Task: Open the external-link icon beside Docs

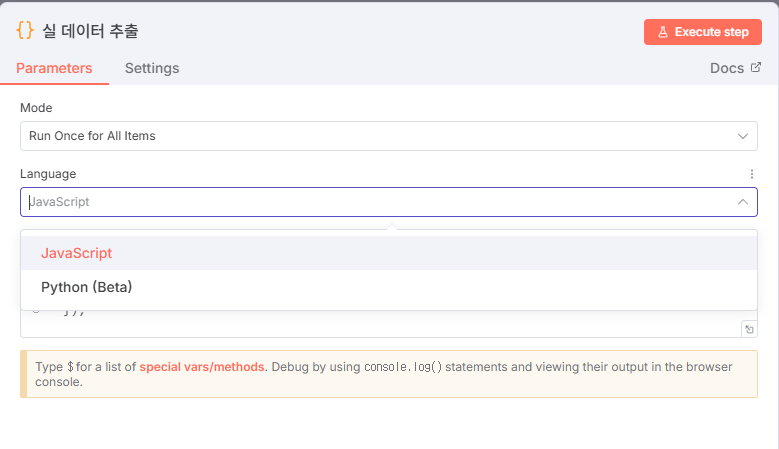Action: [756, 67]
